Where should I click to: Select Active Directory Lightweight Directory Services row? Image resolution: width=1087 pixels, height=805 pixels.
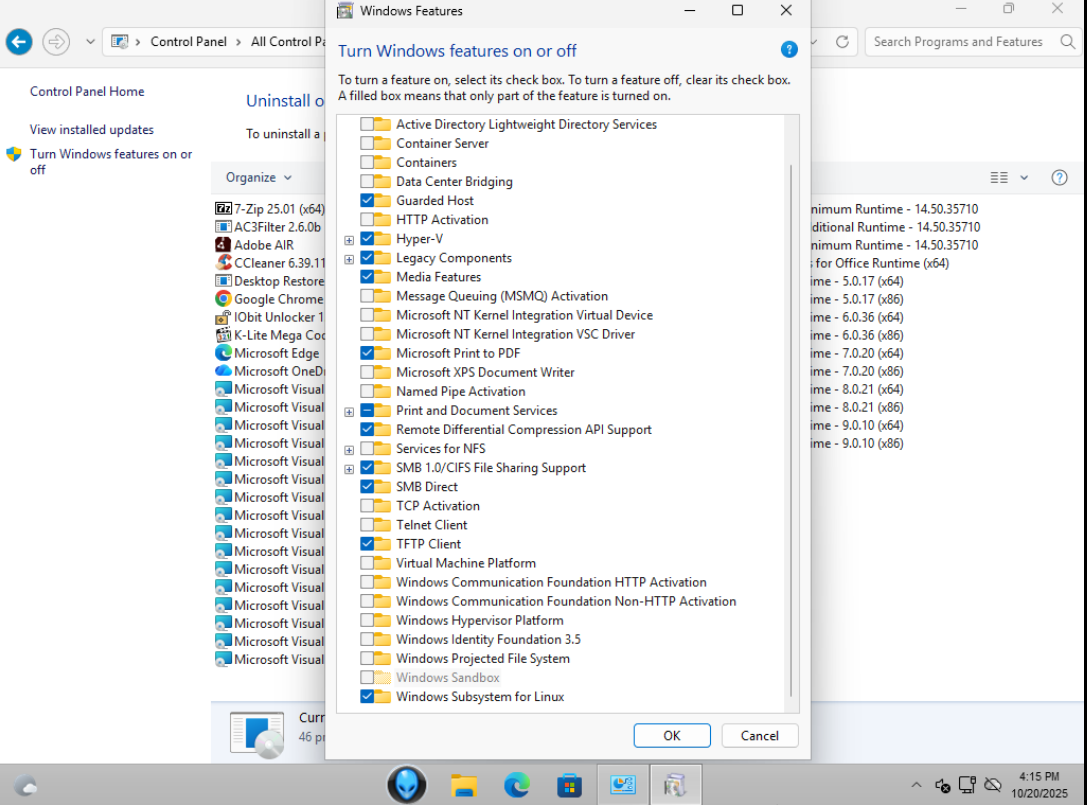pos(526,124)
